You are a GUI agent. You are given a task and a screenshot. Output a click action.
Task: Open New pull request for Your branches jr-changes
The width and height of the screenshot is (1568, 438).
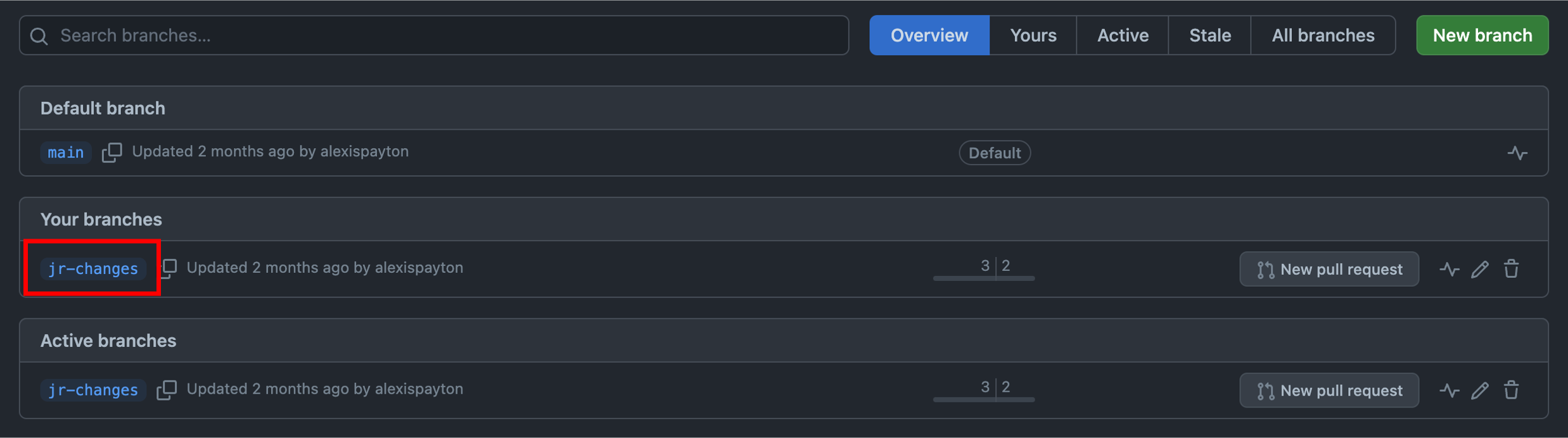coord(1329,269)
